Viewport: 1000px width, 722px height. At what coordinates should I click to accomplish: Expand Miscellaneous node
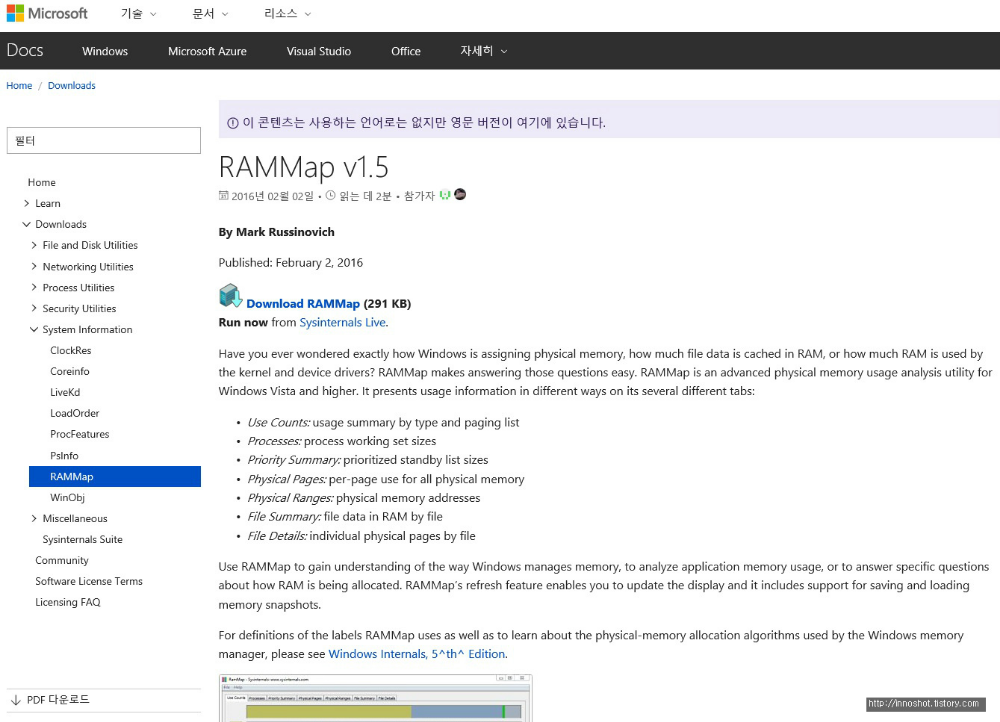tap(34, 519)
